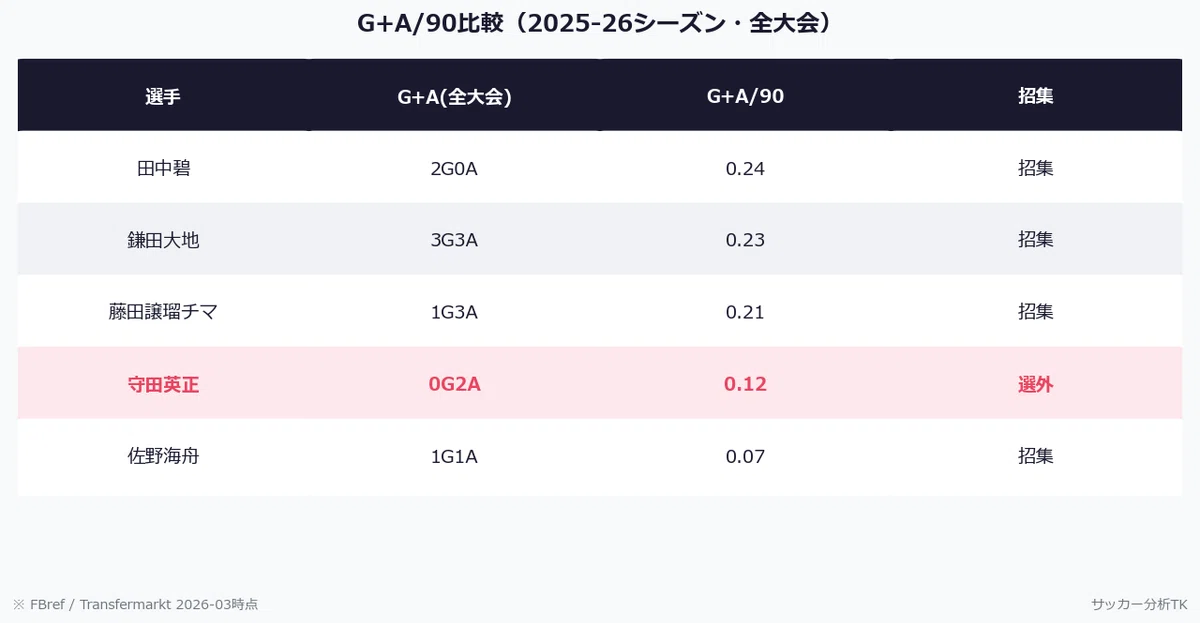This screenshot has width=1200, height=623.
Task: Click the 3G3A stat cell
Action: (x=454, y=240)
